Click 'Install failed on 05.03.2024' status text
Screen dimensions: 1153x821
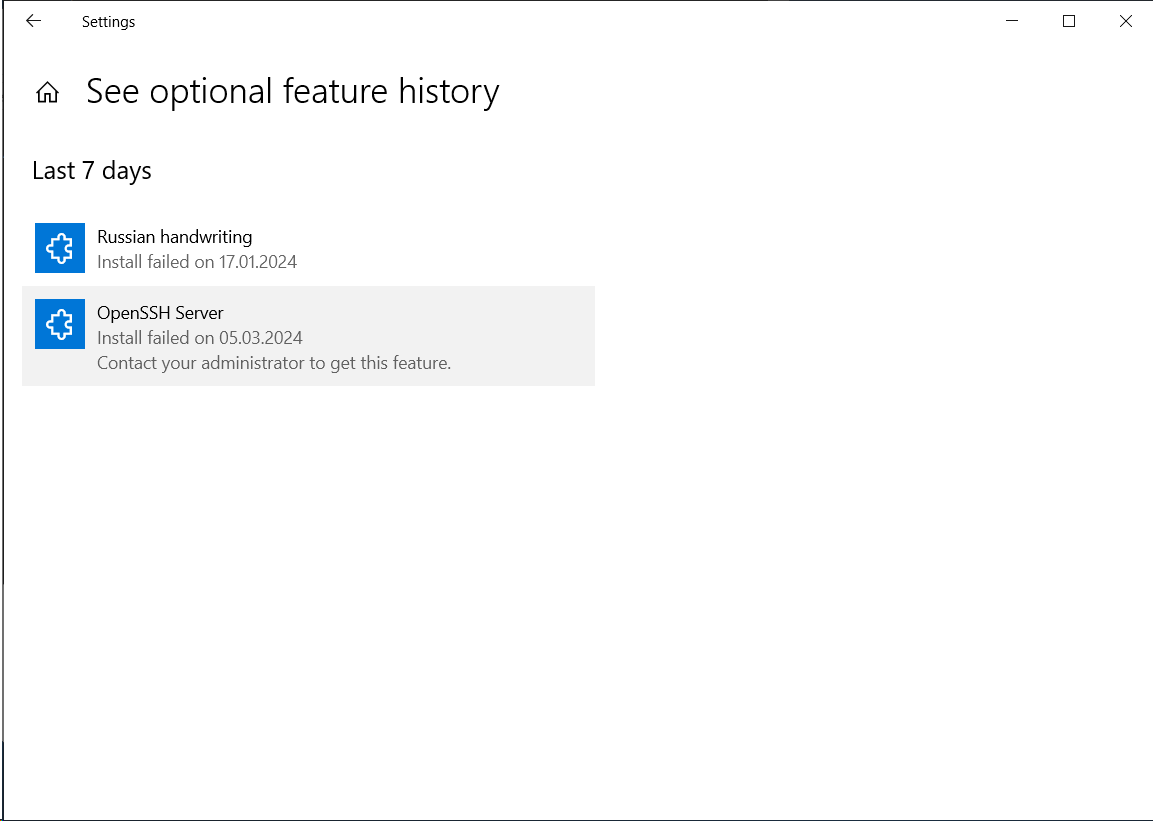[x=199, y=338]
